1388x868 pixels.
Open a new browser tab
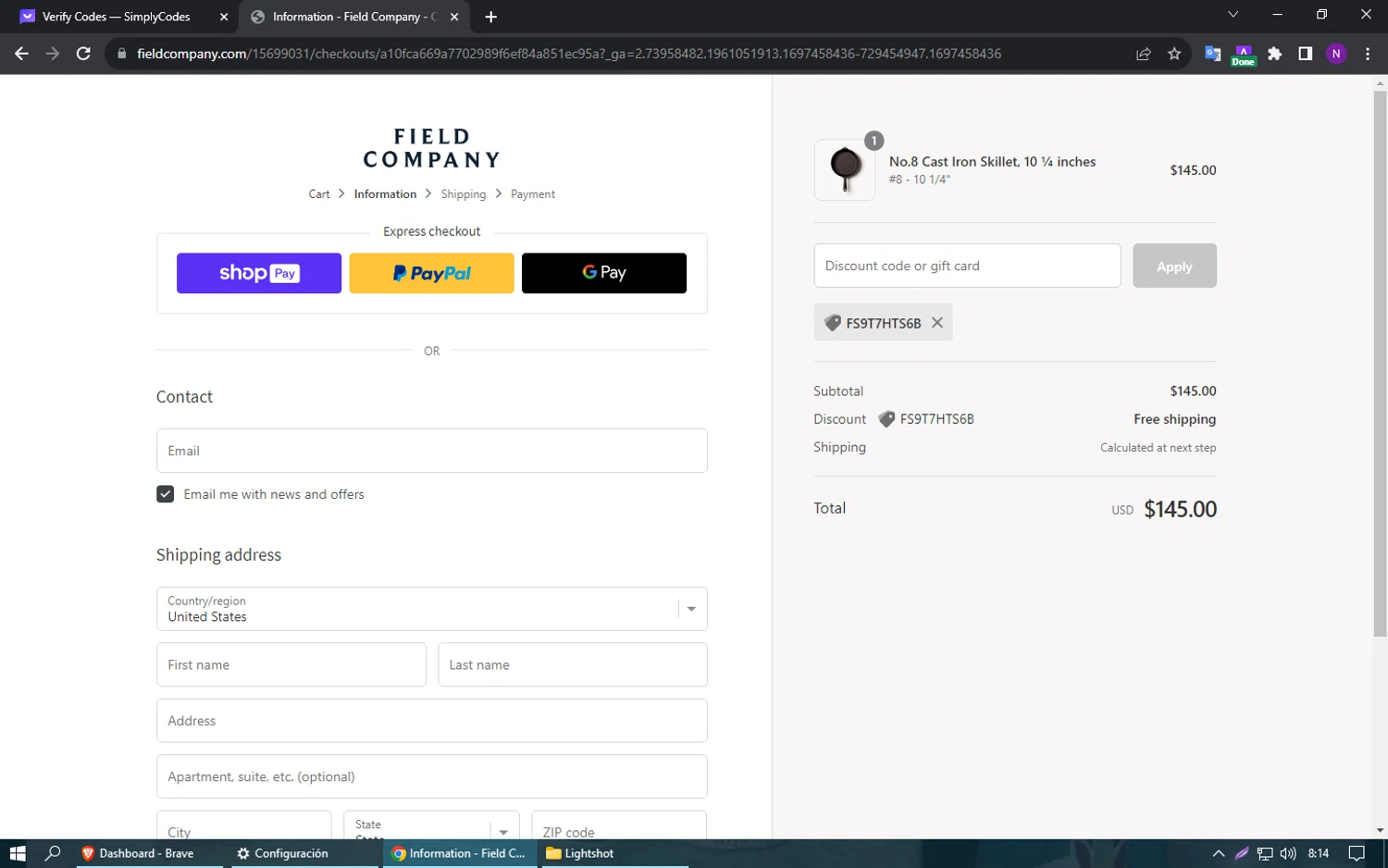[x=490, y=17]
